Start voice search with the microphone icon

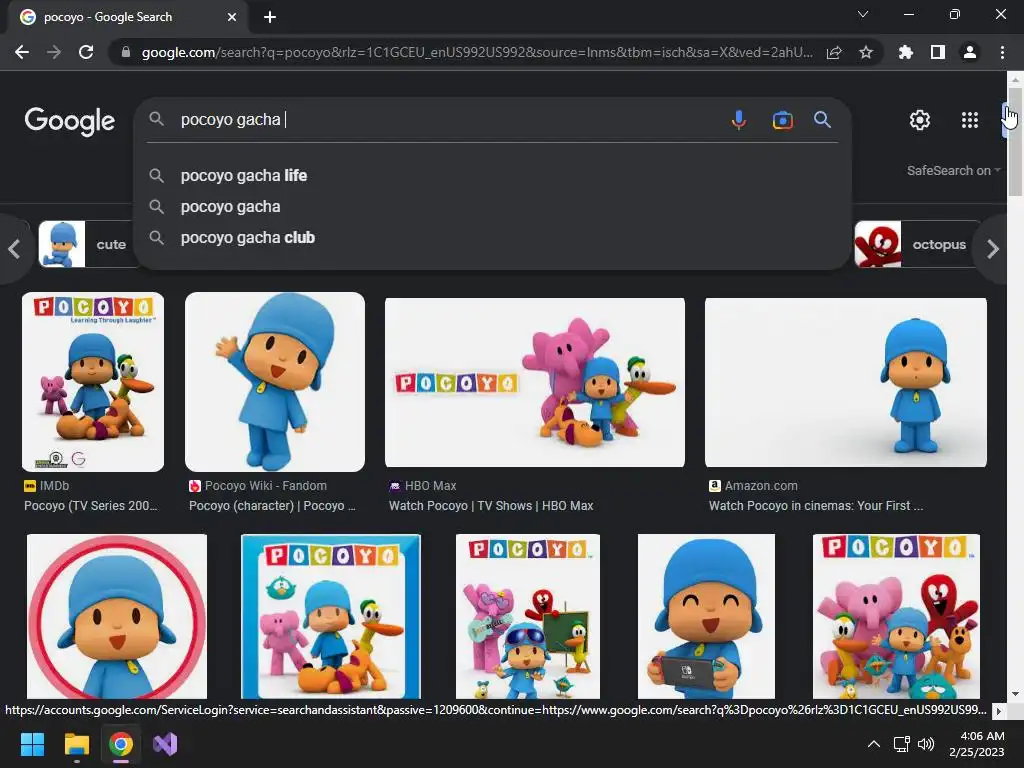(x=739, y=120)
